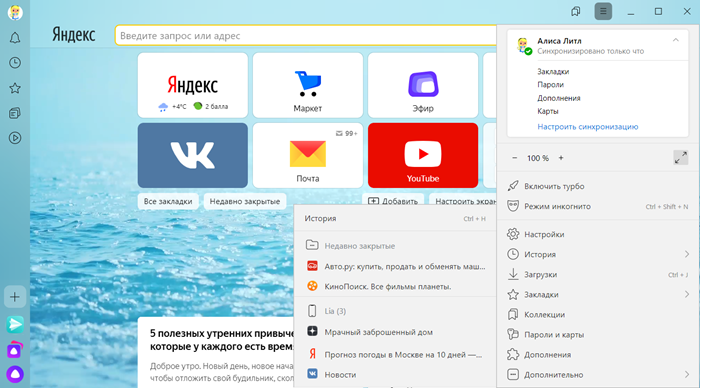Click the fullscreen arrows icon in the menu
Image resolution: width=701 pixels, height=388 pixels.
pyautogui.click(x=680, y=158)
